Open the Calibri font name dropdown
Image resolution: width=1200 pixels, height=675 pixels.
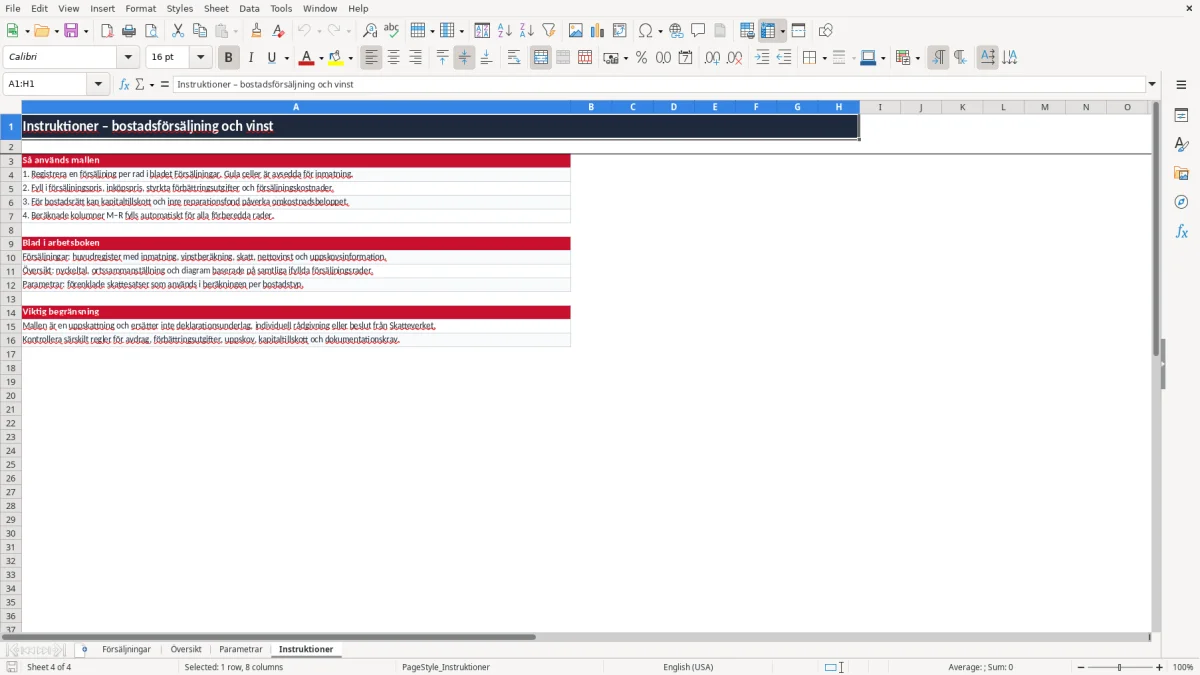tap(128, 58)
